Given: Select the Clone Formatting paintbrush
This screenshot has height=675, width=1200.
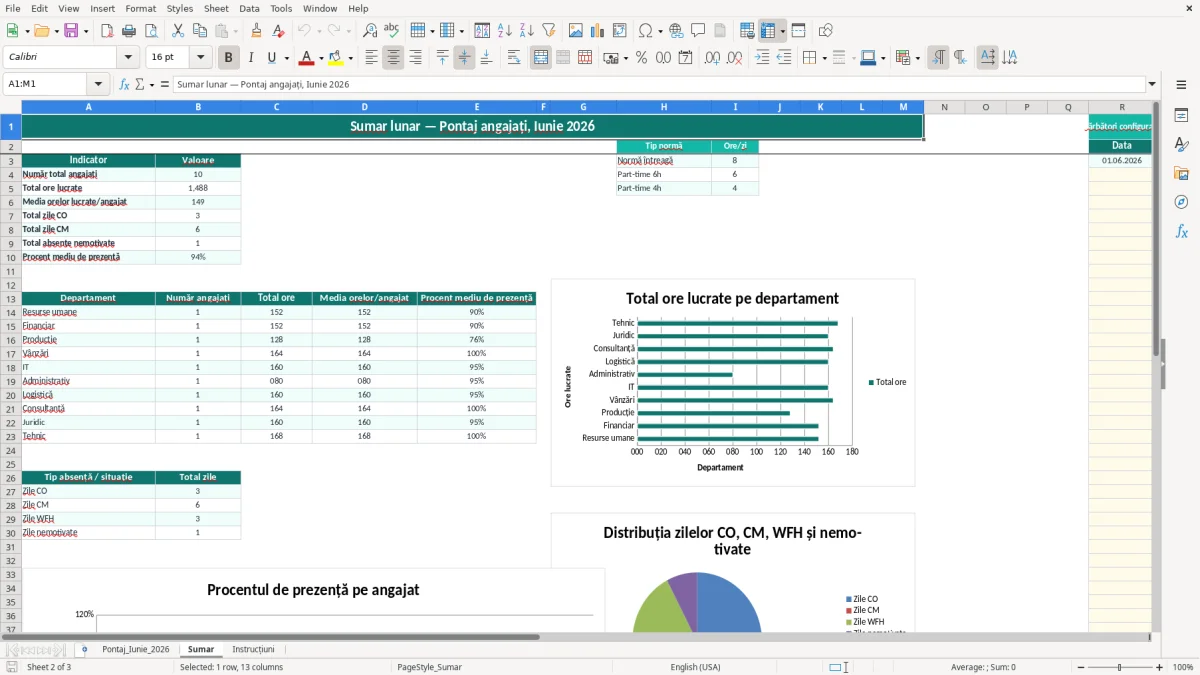Looking at the screenshot, I should [x=257, y=31].
